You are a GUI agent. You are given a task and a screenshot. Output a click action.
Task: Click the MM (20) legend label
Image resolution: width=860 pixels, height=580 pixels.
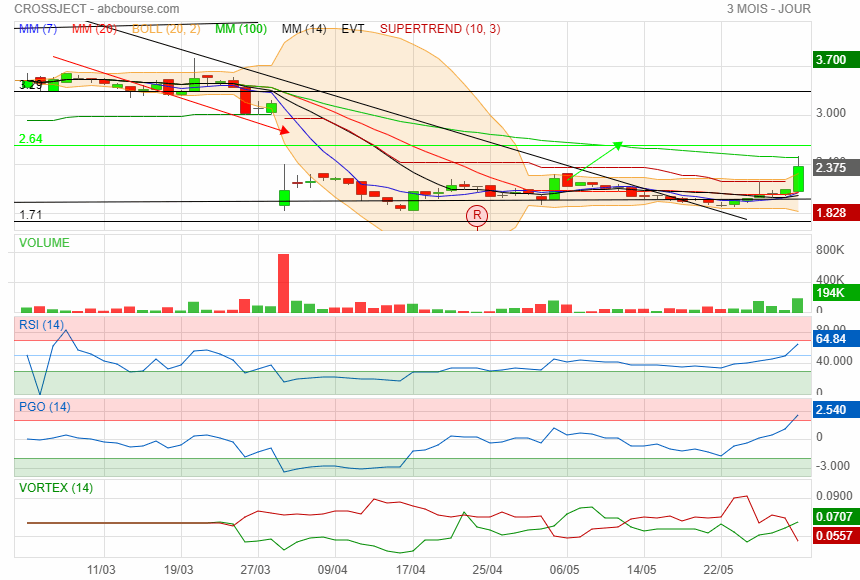(94, 29)
